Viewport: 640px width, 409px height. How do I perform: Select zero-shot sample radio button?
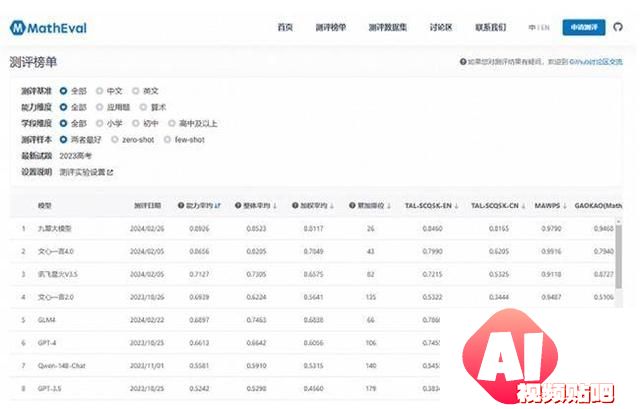(115, 140)
